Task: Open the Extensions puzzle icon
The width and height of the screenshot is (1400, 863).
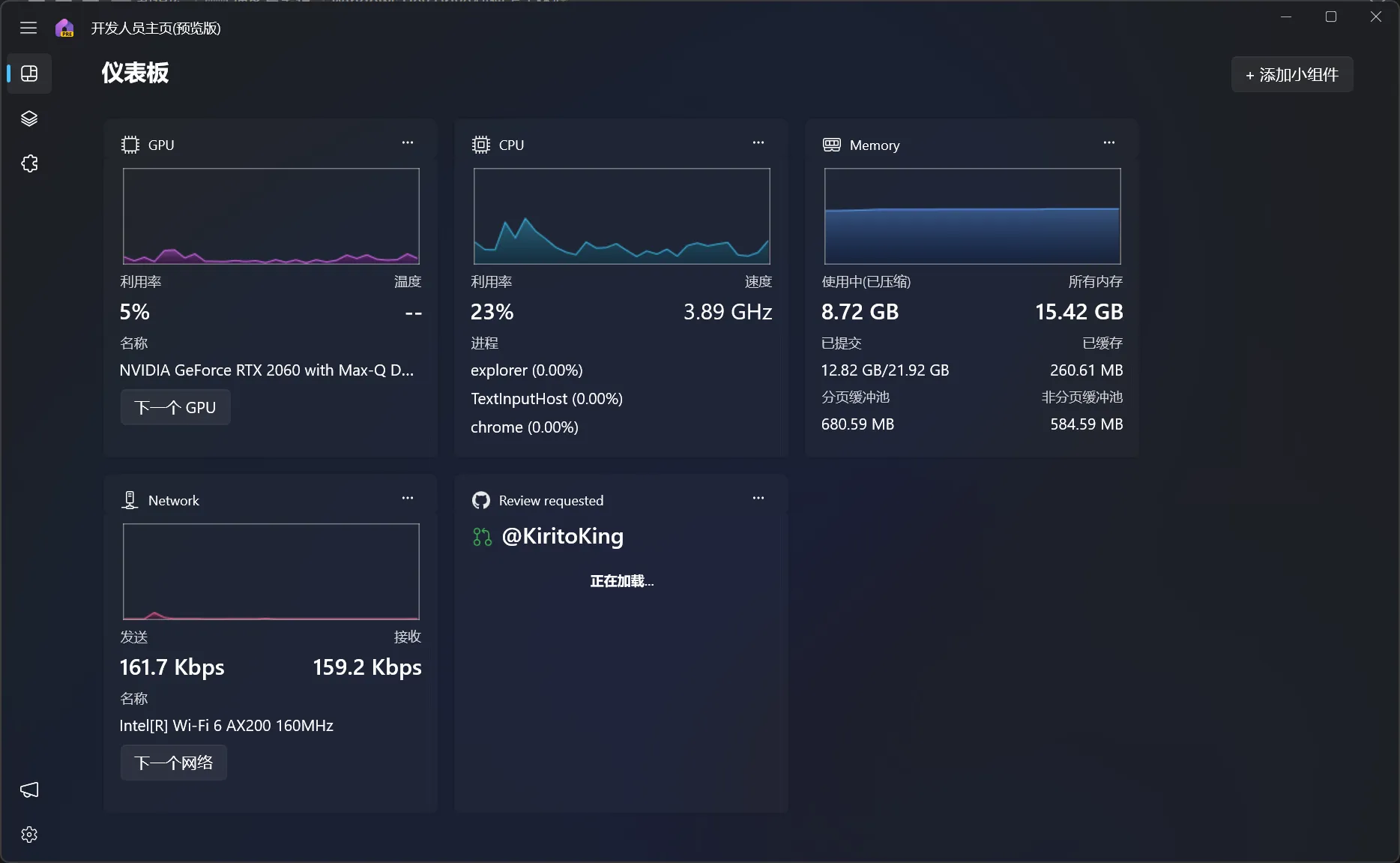Action: [x=29, y=163]
